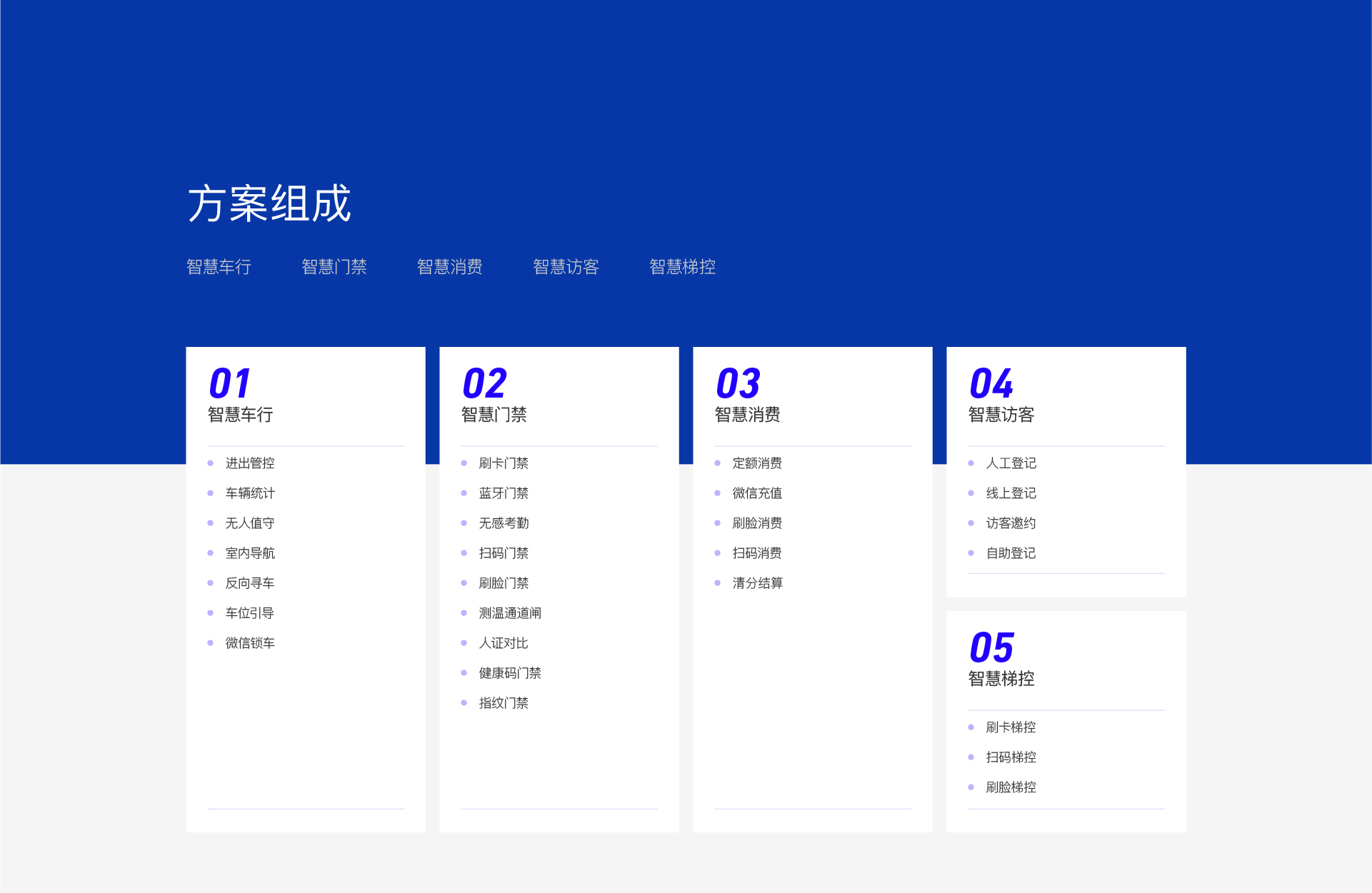Click 人证对比 item

pyautogui.click(x=504, y=643)
